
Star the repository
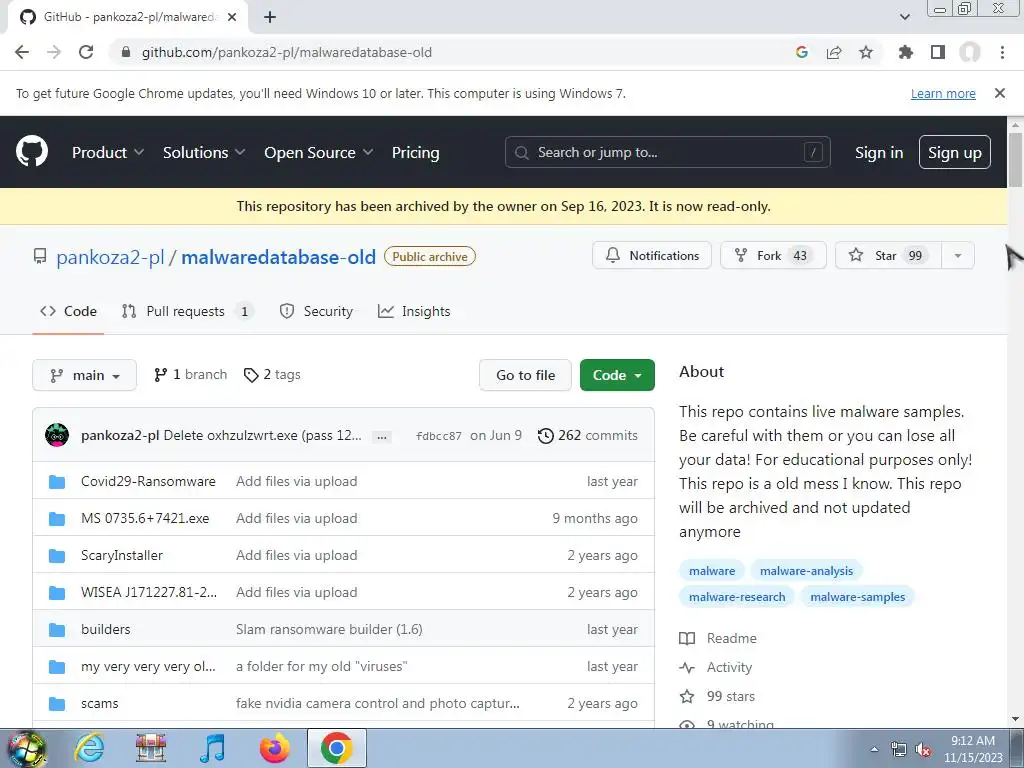(889, 255)
